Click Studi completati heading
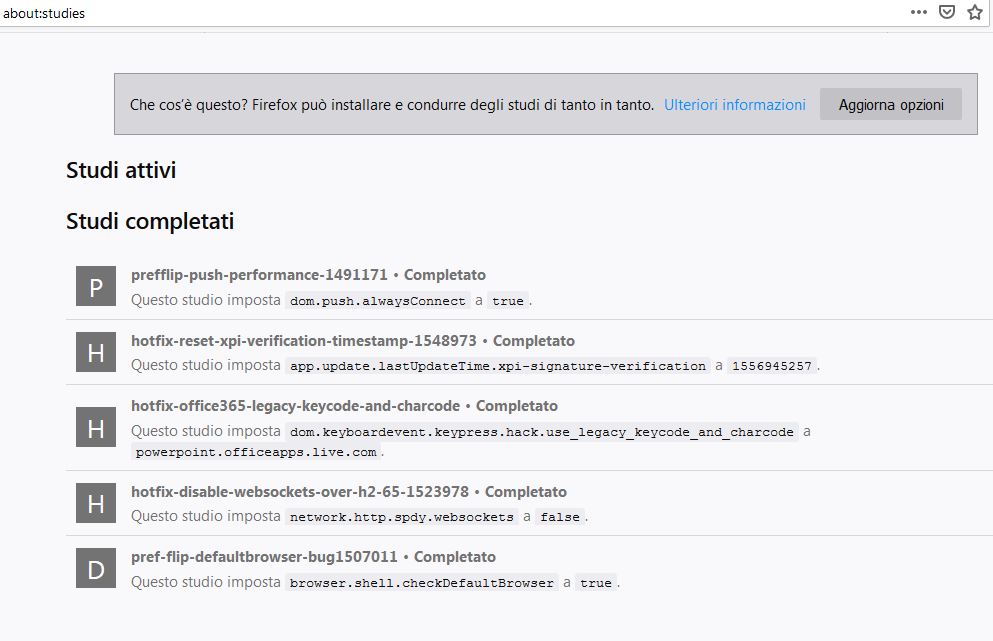This screenshot has height=641, width=993. pos(150,222)
